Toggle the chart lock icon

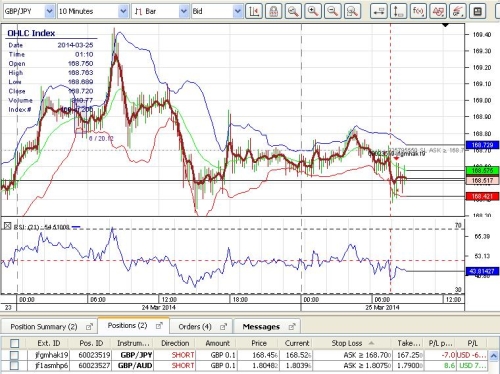(x=273, y=11)
